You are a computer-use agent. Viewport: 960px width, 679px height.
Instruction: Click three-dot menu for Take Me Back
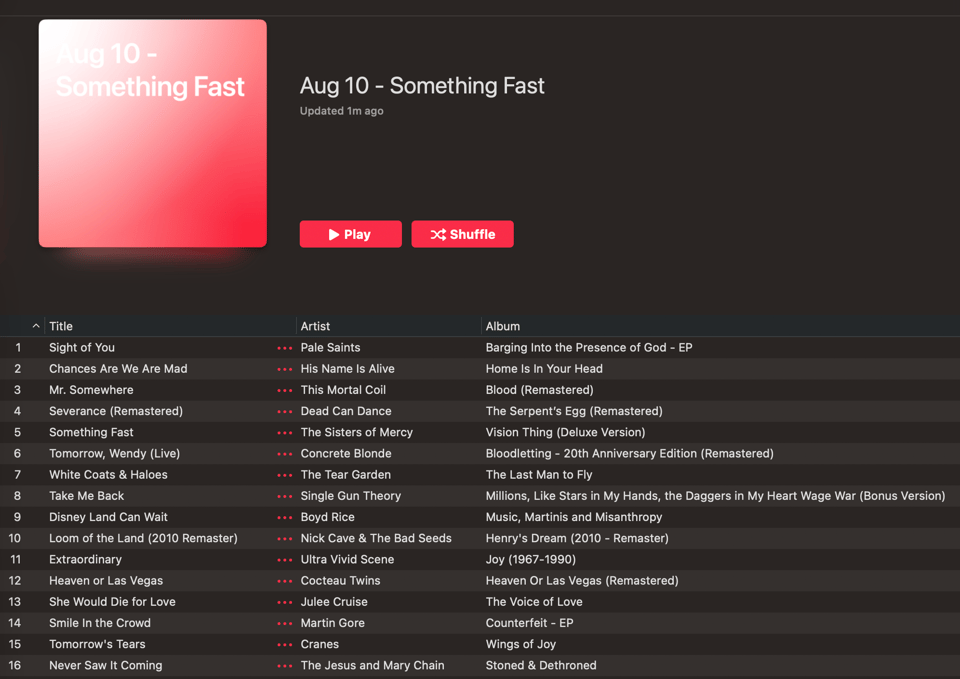pyautogui.click(x=285, y=497)
